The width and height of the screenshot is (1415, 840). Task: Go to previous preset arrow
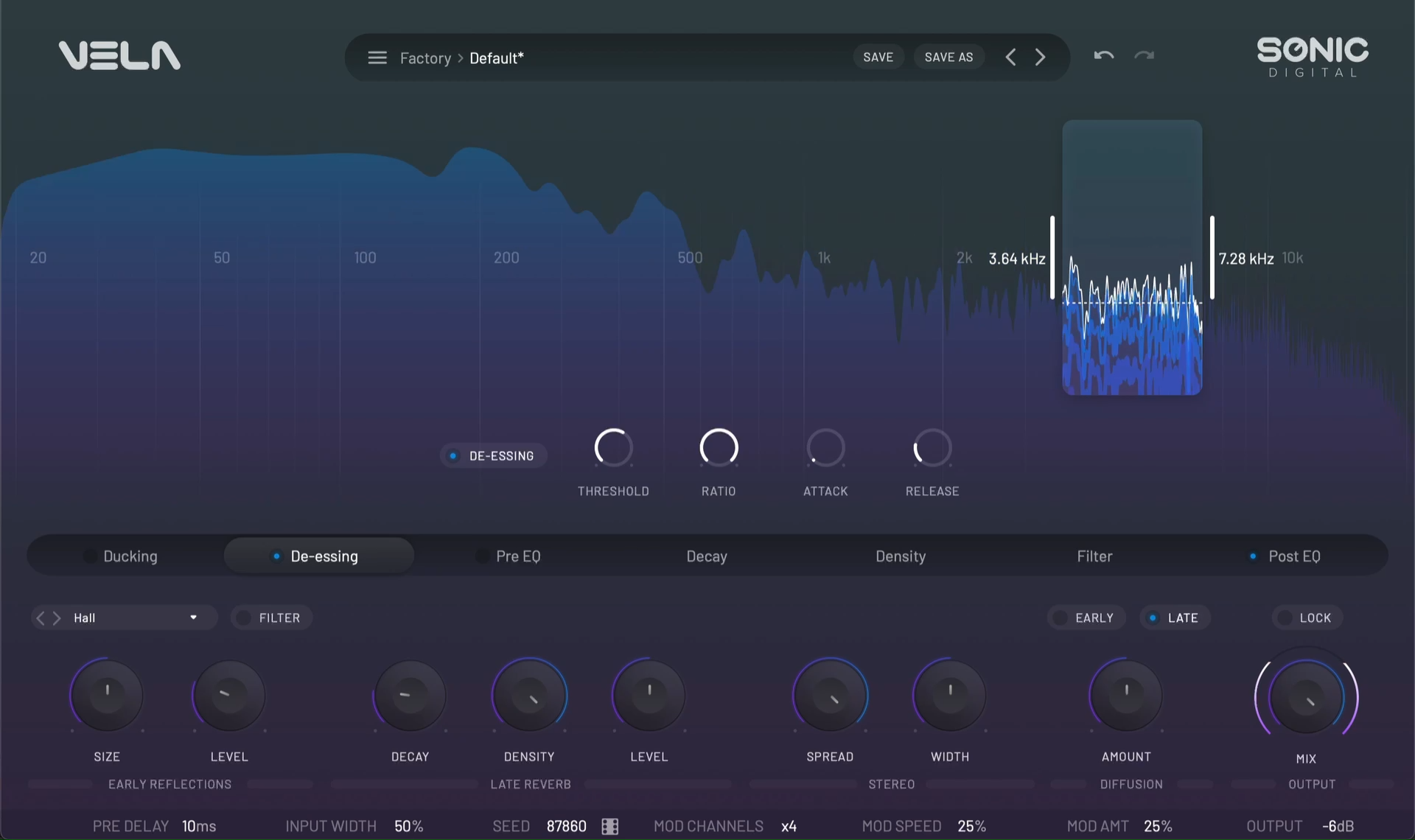pos(1010,57)
